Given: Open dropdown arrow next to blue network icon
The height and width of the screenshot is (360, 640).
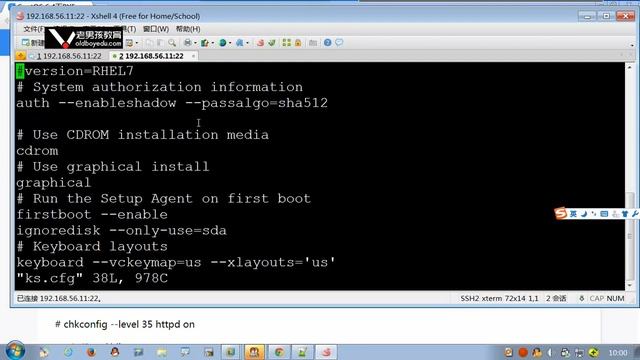Looking at the screenshot, I should point(247,43).
